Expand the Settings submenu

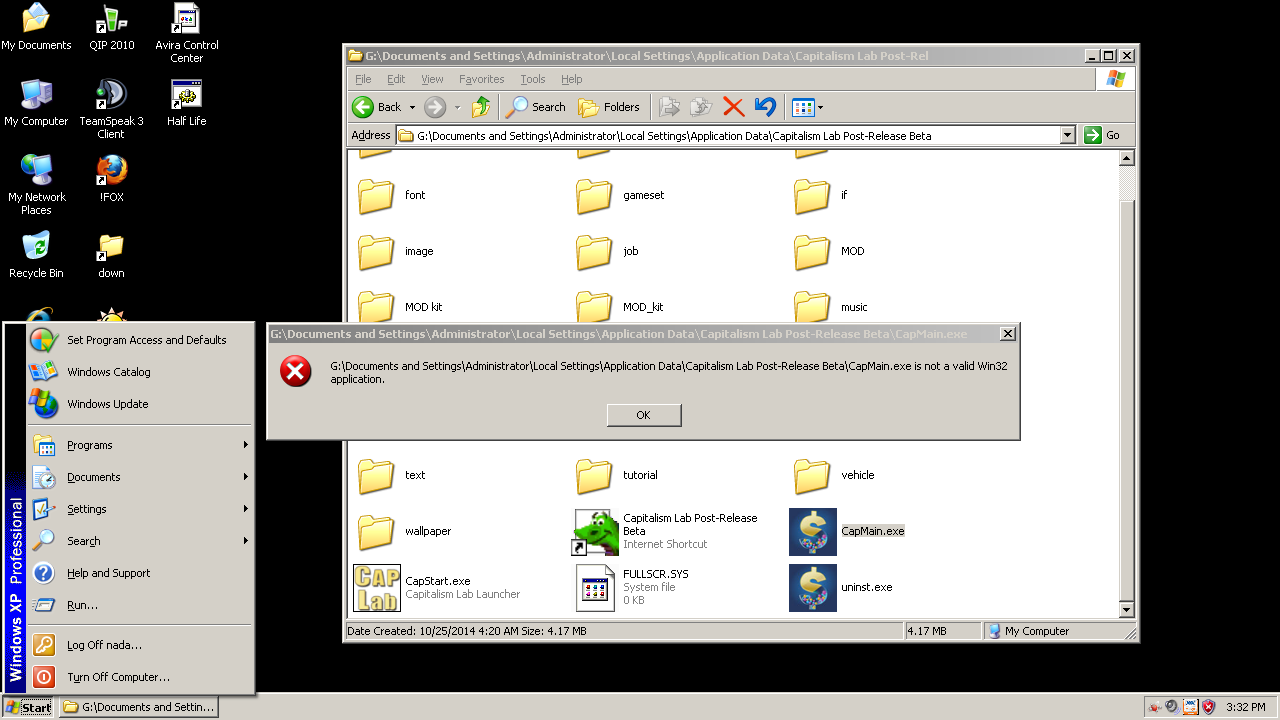(x=139, y=509)
